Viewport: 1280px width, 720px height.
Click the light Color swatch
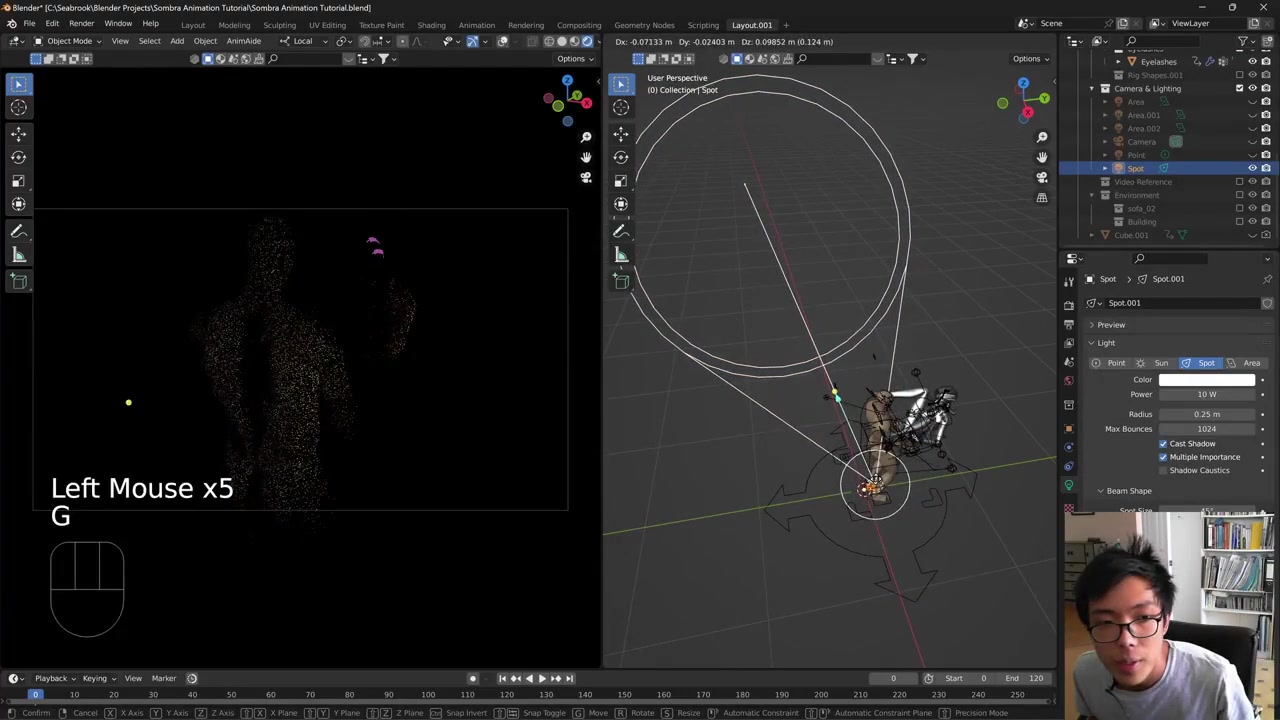click(x=1206, y=380)
